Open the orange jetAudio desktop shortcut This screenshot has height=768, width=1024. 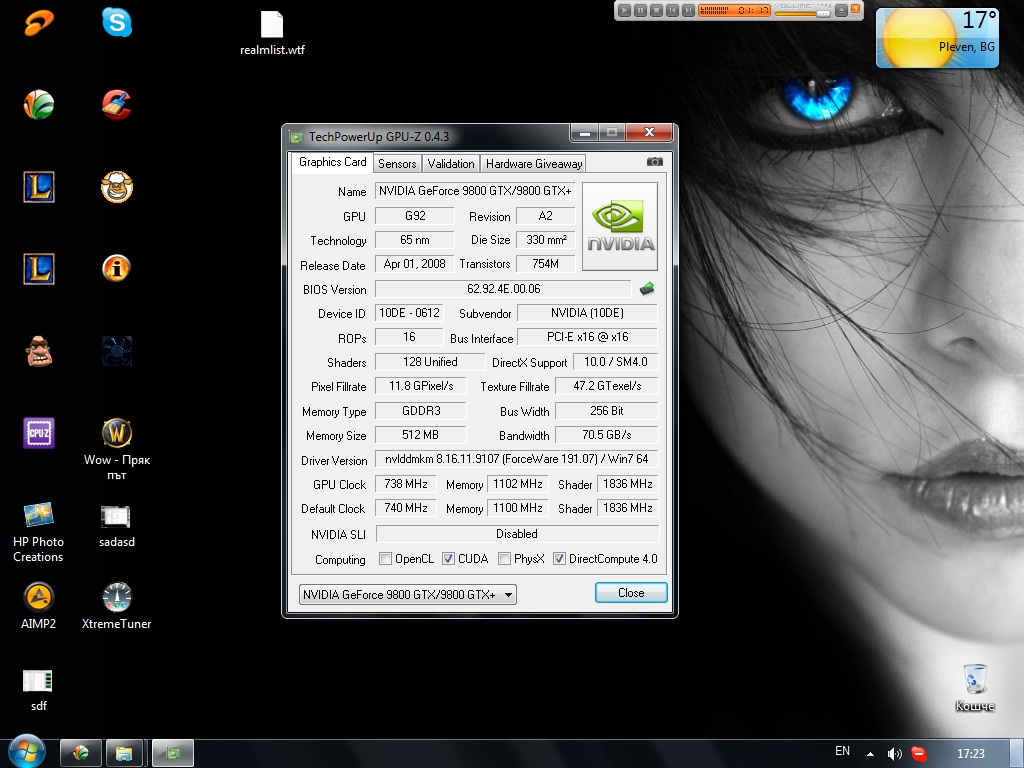[39, 22]
